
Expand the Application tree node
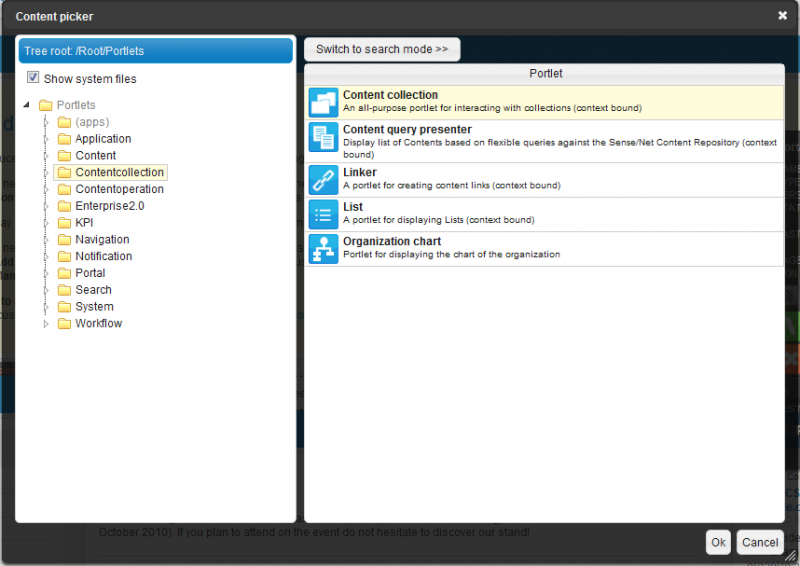(46, 139)
